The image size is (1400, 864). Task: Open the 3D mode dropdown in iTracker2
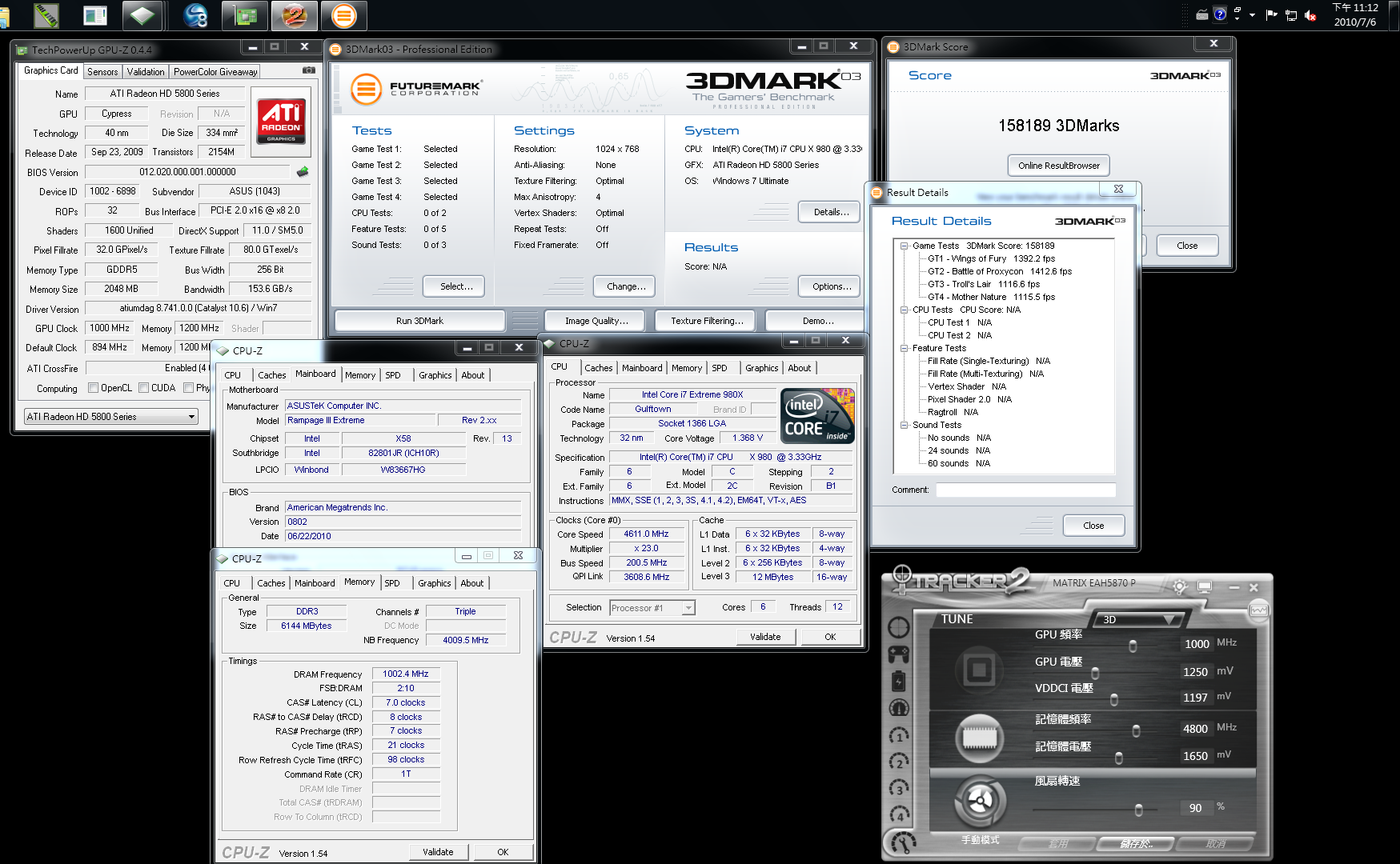(1138, 619)
